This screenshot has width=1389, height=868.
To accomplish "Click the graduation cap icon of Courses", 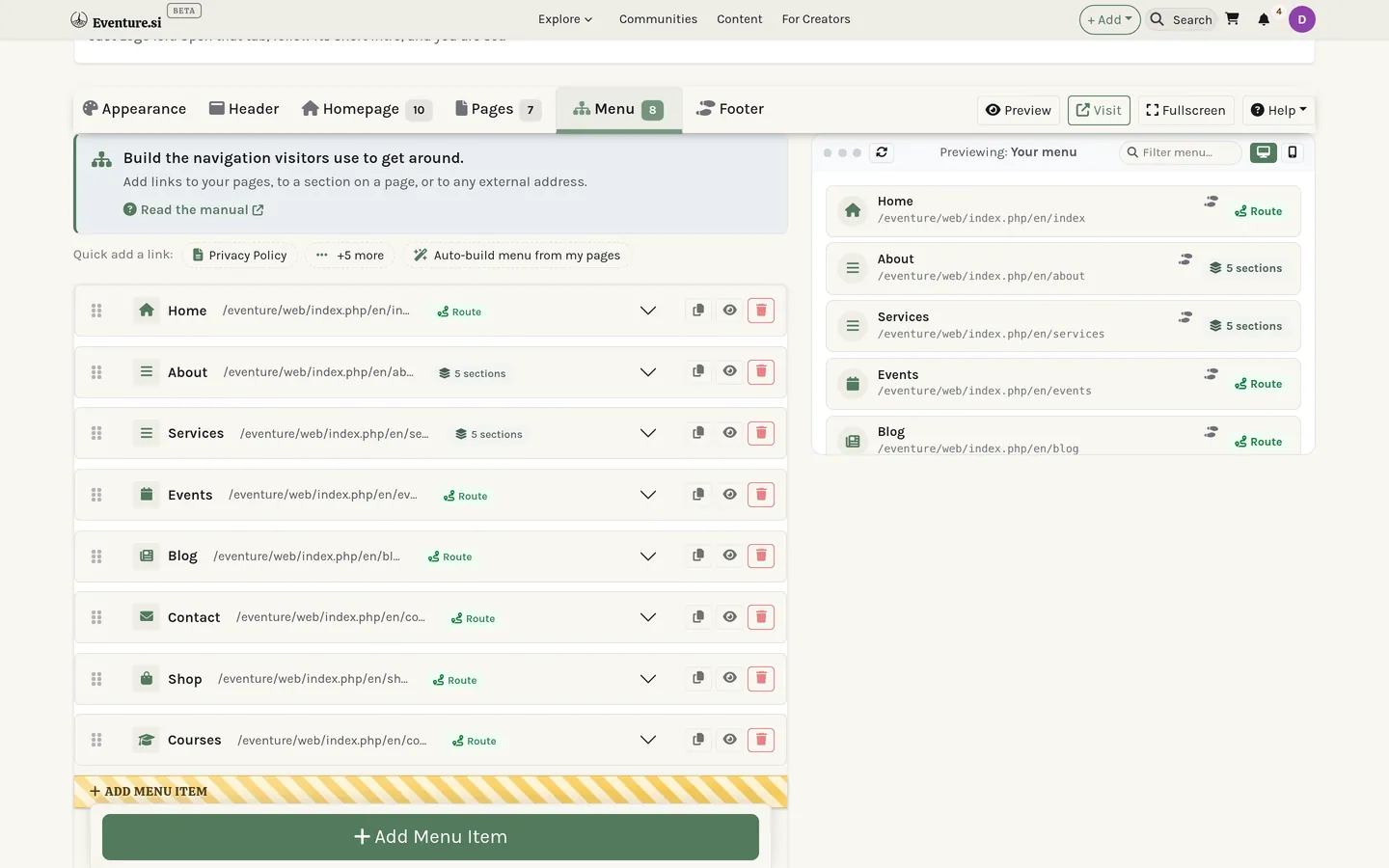I will point(147,740).
